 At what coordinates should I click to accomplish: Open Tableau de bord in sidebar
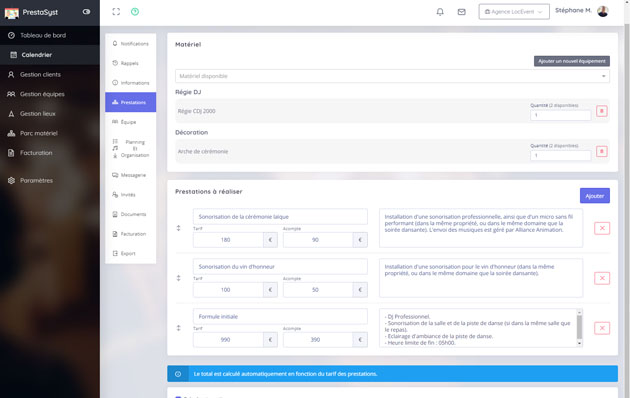(x=50, y=35)
